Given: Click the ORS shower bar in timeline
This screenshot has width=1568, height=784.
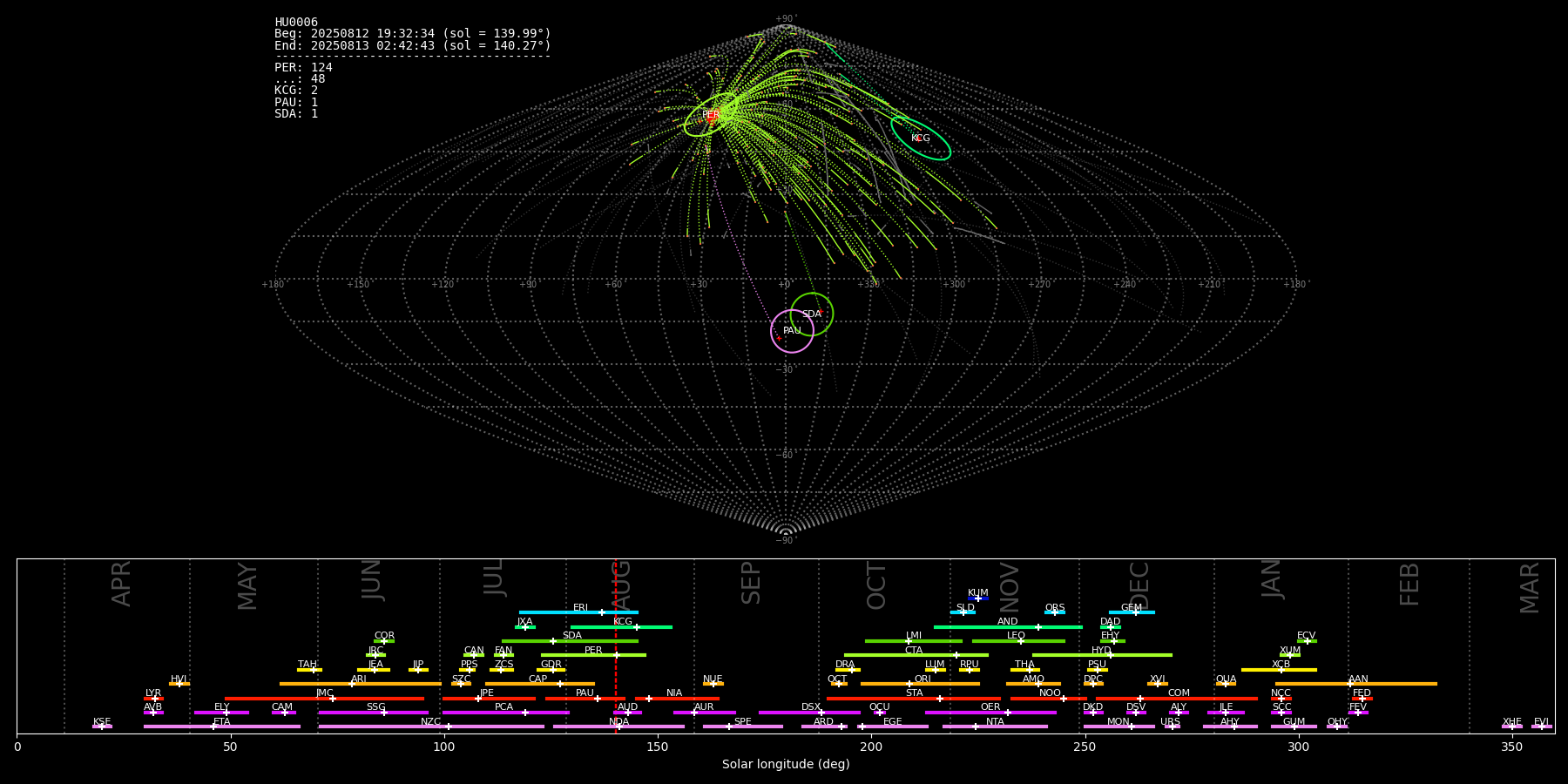Looking at the screenshot, I should [x=1055, y=612].
